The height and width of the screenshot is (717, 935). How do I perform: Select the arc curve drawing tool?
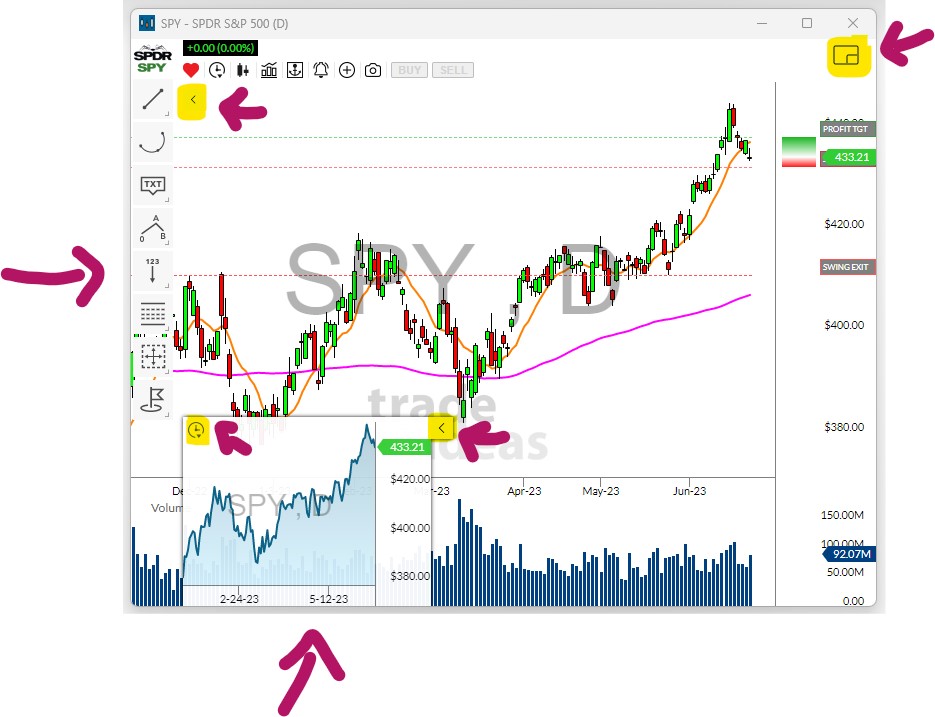153,142
